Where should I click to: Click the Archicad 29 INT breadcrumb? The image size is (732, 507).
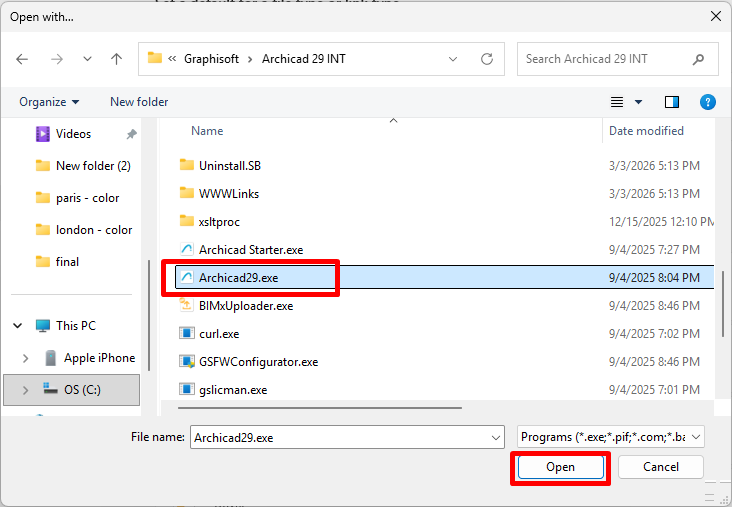pyautogui.click(x=303, y=59)
